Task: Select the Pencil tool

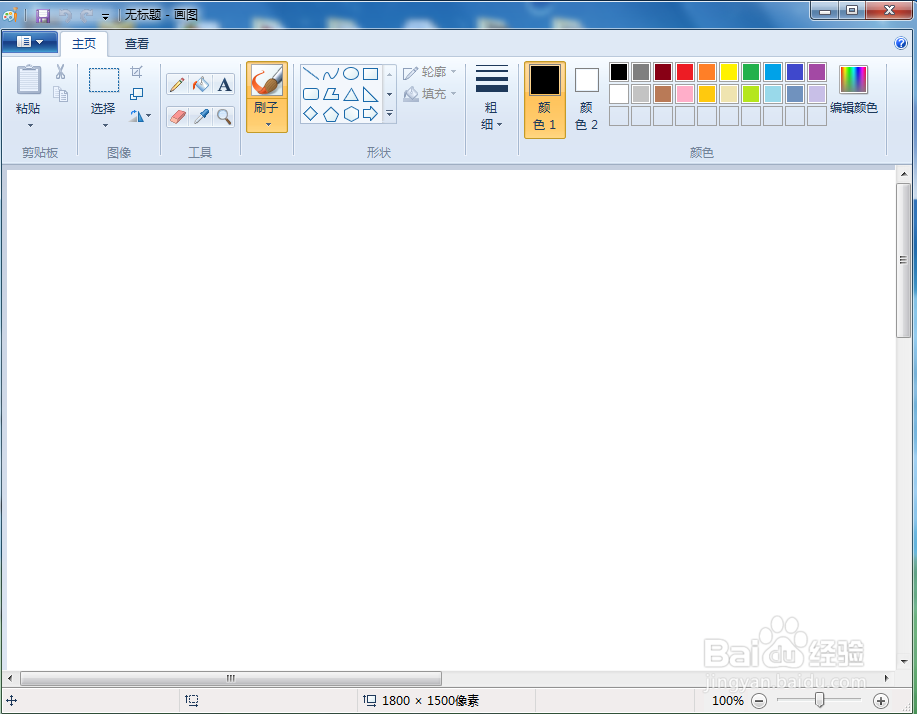Action: click(177, 85)
